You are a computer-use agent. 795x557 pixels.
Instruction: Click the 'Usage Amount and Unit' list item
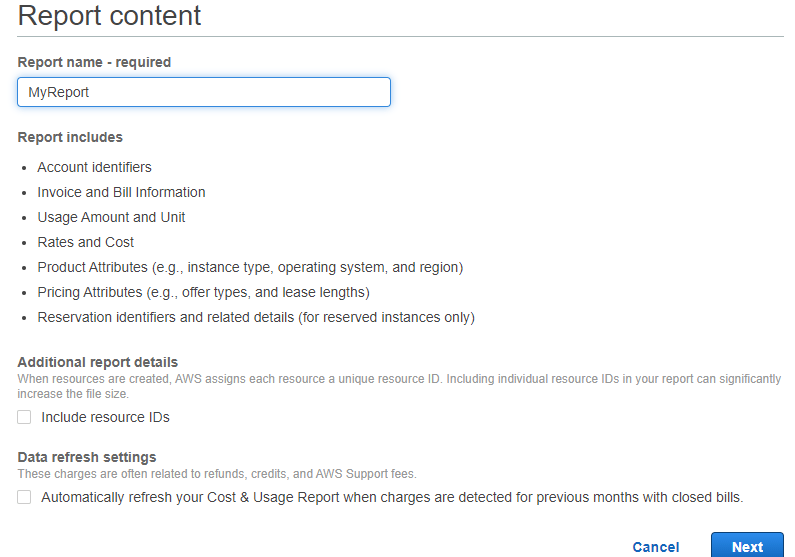point(111,217)
